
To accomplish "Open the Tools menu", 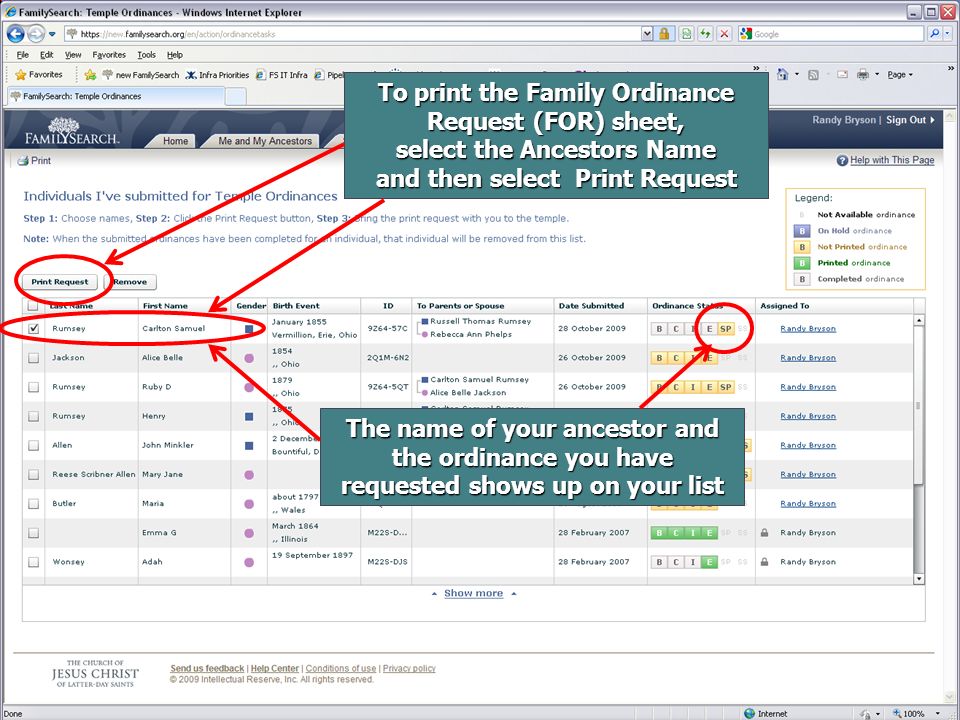I will tap(146, 54).
